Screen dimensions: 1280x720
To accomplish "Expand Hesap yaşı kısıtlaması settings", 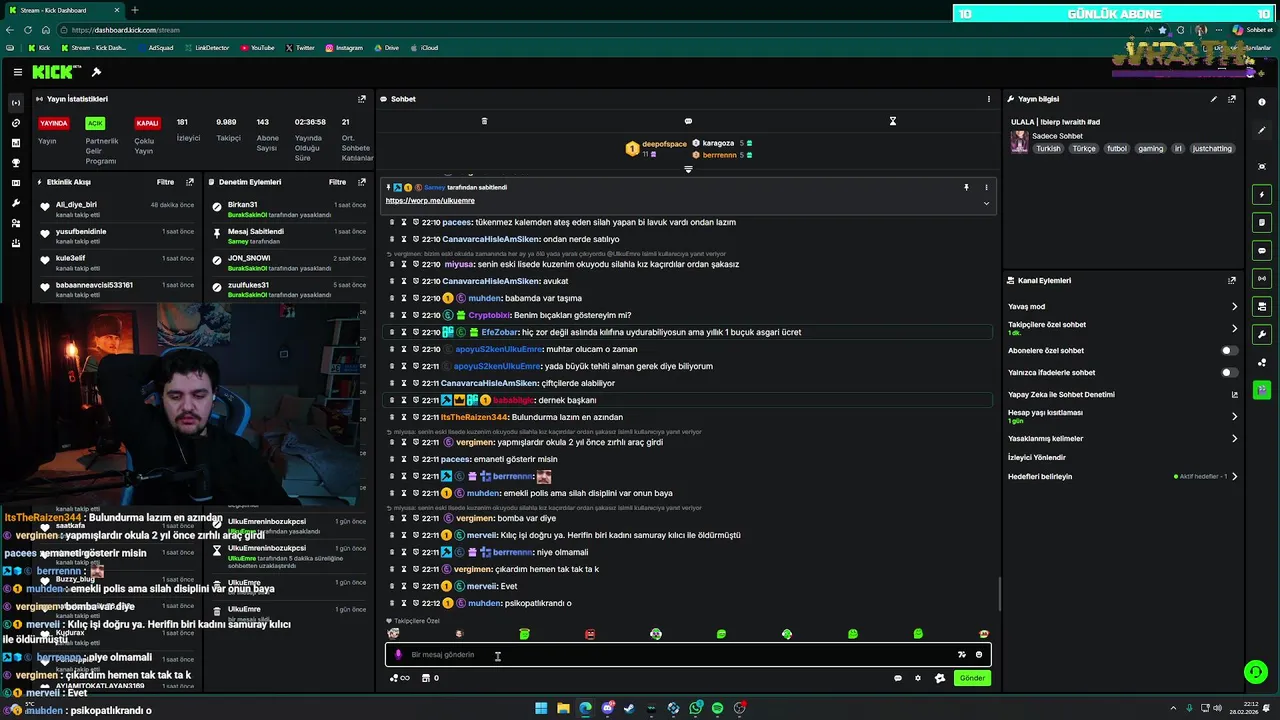I will [1234, 416].
